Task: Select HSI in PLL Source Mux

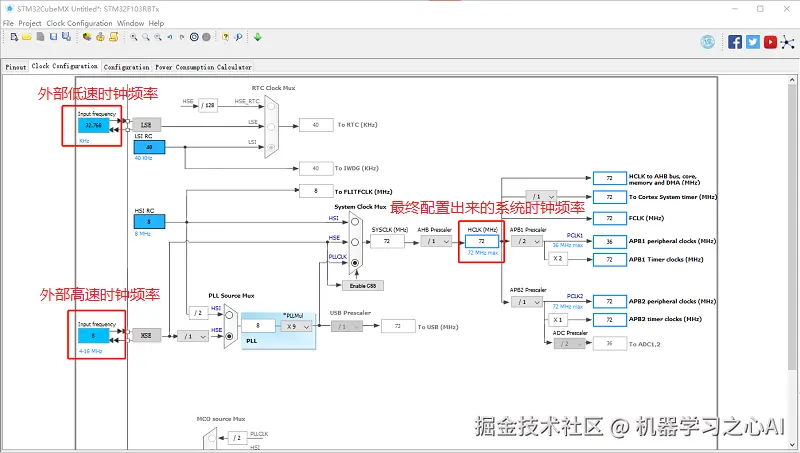Action: coord(229,315)
